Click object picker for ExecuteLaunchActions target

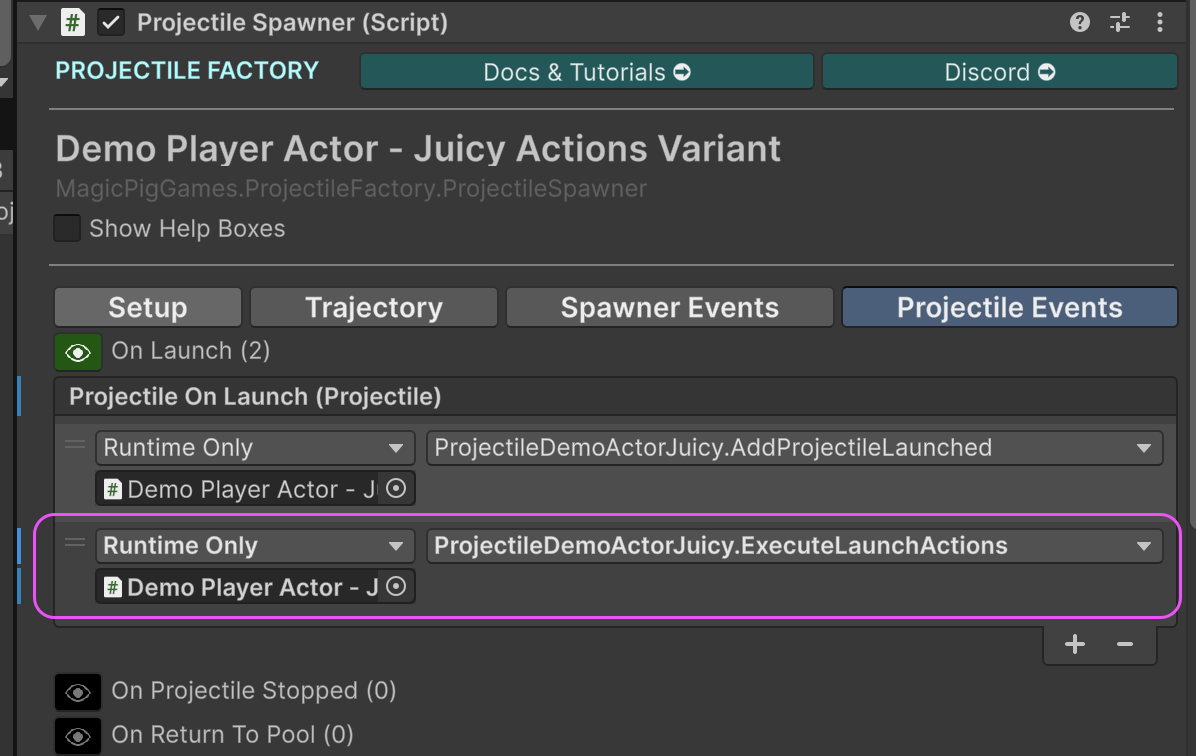coord(396,587)
